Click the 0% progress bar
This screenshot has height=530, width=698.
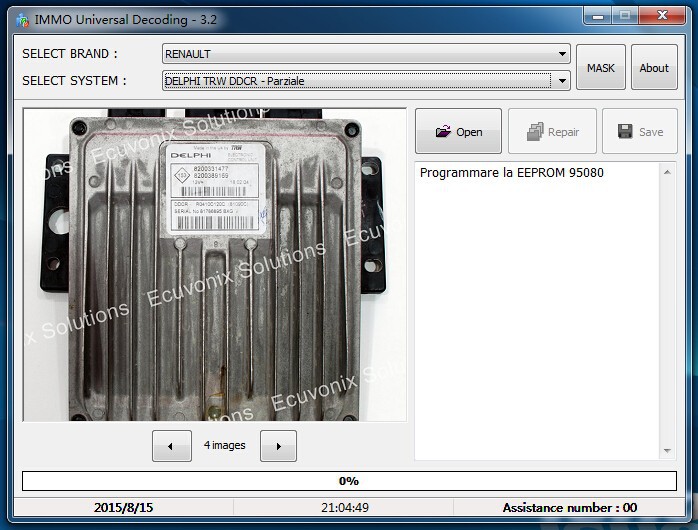click(348, 481)
